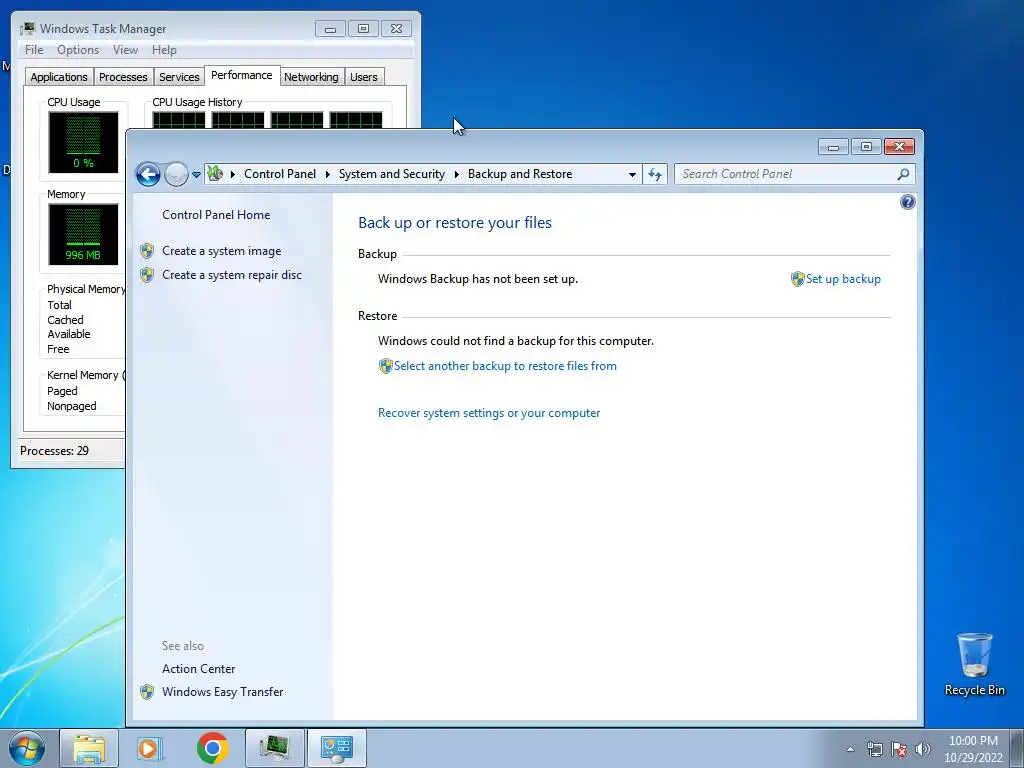Viewport: 1024px width, 768px height.
Task: Close the Backup and Restore window
Action: (x=899, y=147)
